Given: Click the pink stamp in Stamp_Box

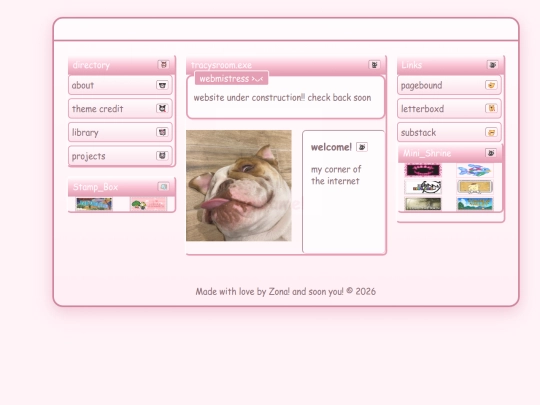Looking at the screenshot, I should coord(148,204).
